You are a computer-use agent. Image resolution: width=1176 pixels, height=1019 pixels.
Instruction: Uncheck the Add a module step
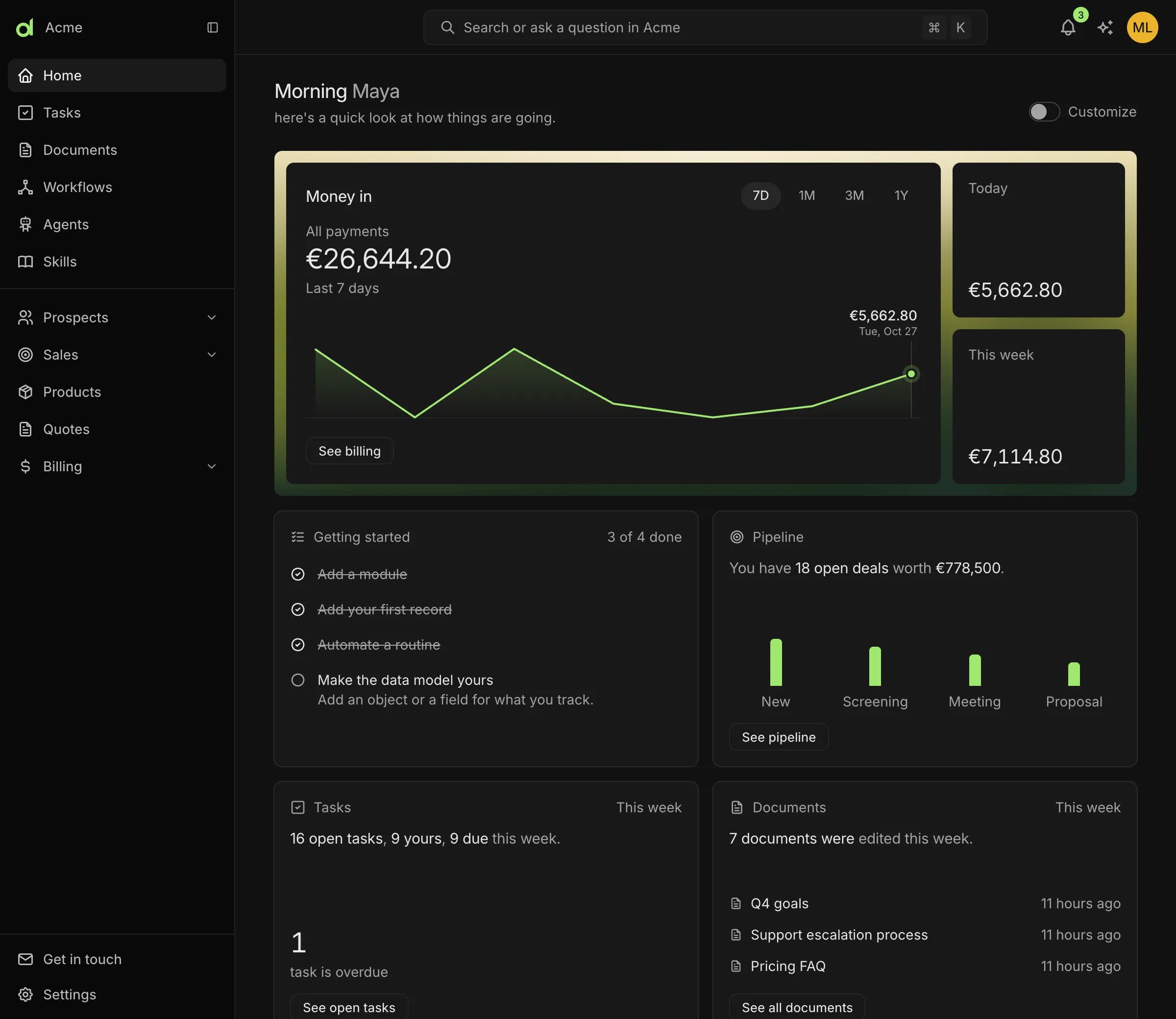tap(298, 574)
